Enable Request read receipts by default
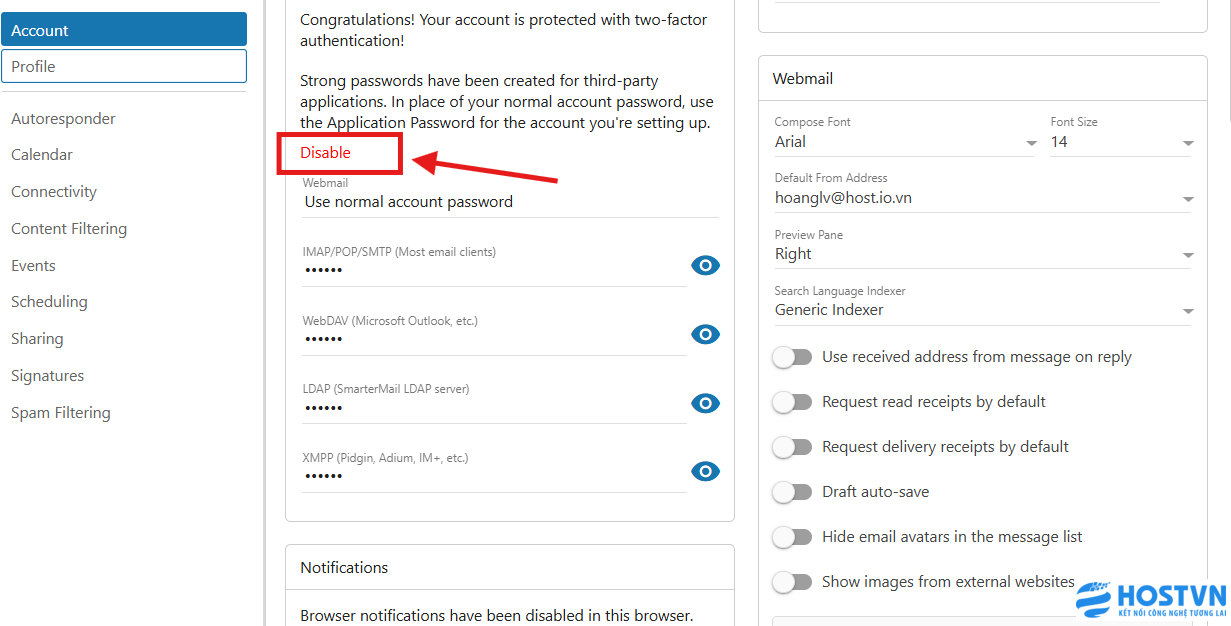 [792, 402]
